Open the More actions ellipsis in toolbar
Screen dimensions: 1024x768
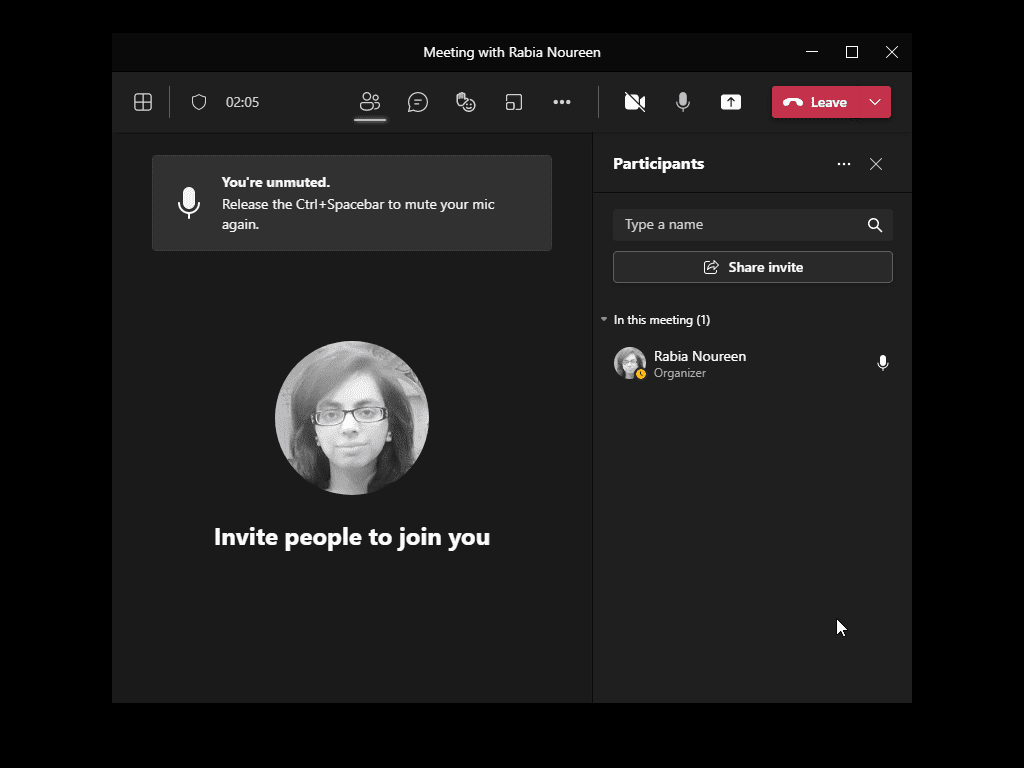point(562,102)
